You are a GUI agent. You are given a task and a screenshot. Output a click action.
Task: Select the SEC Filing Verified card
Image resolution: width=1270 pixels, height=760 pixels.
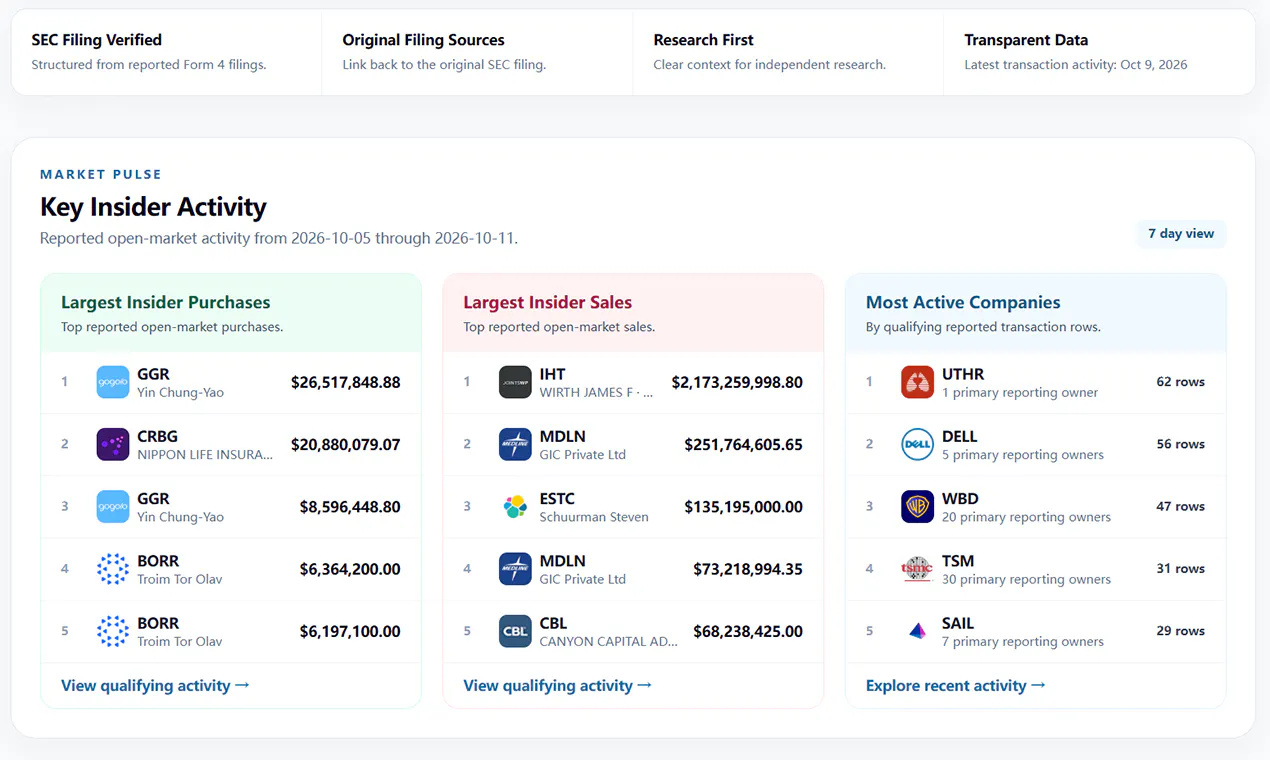pos(166,52)
